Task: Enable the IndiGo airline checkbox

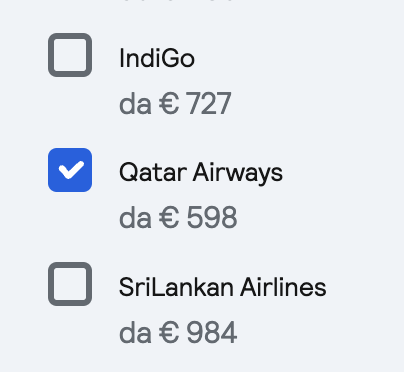Action: [70, 55]
